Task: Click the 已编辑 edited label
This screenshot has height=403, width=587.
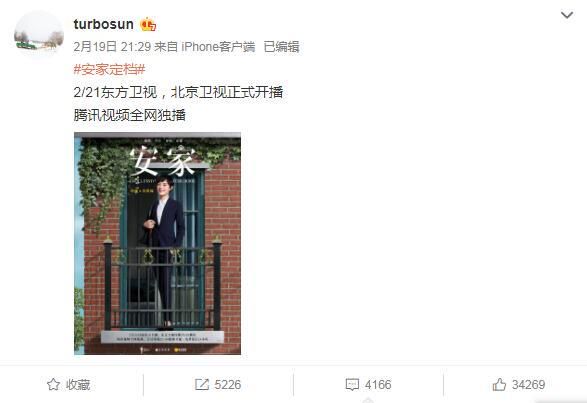Action: 282,47
